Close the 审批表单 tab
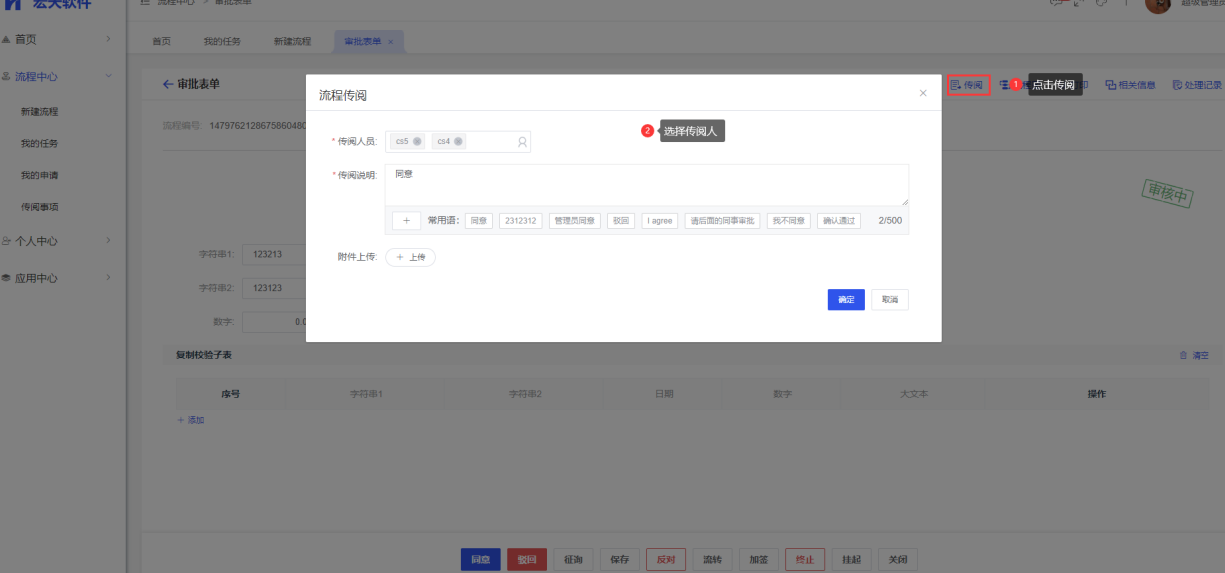 point(391,42)
